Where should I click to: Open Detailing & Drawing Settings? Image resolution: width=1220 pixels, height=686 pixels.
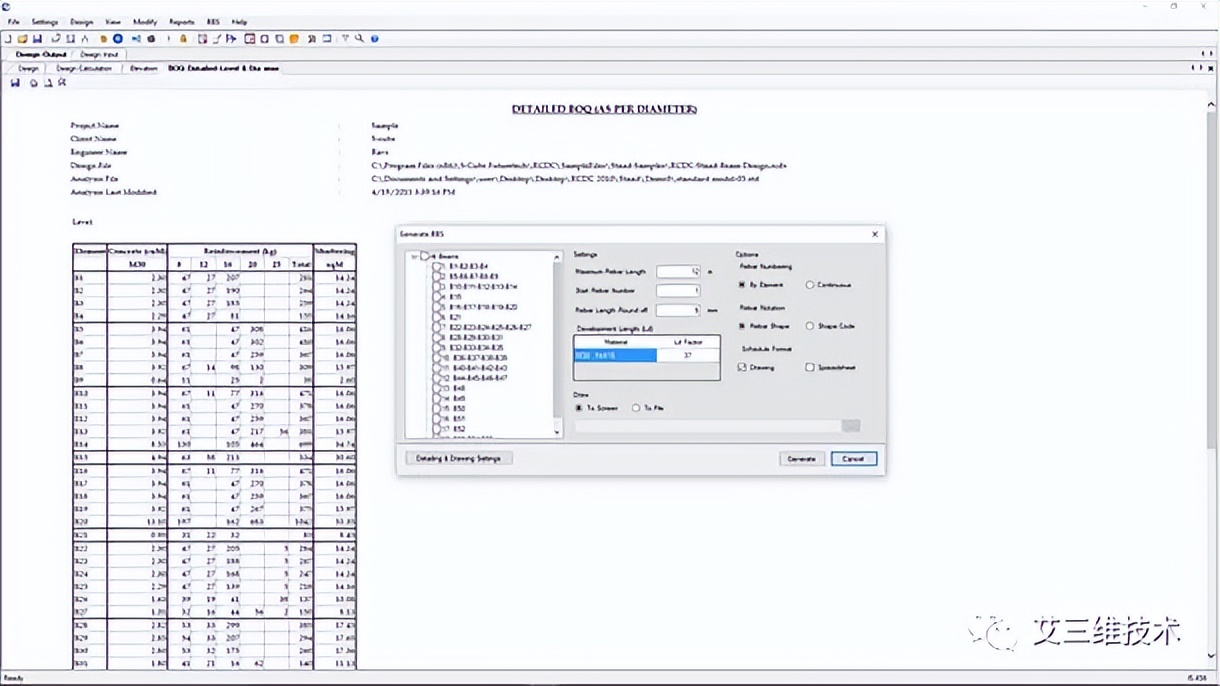[x=459, y=458]
